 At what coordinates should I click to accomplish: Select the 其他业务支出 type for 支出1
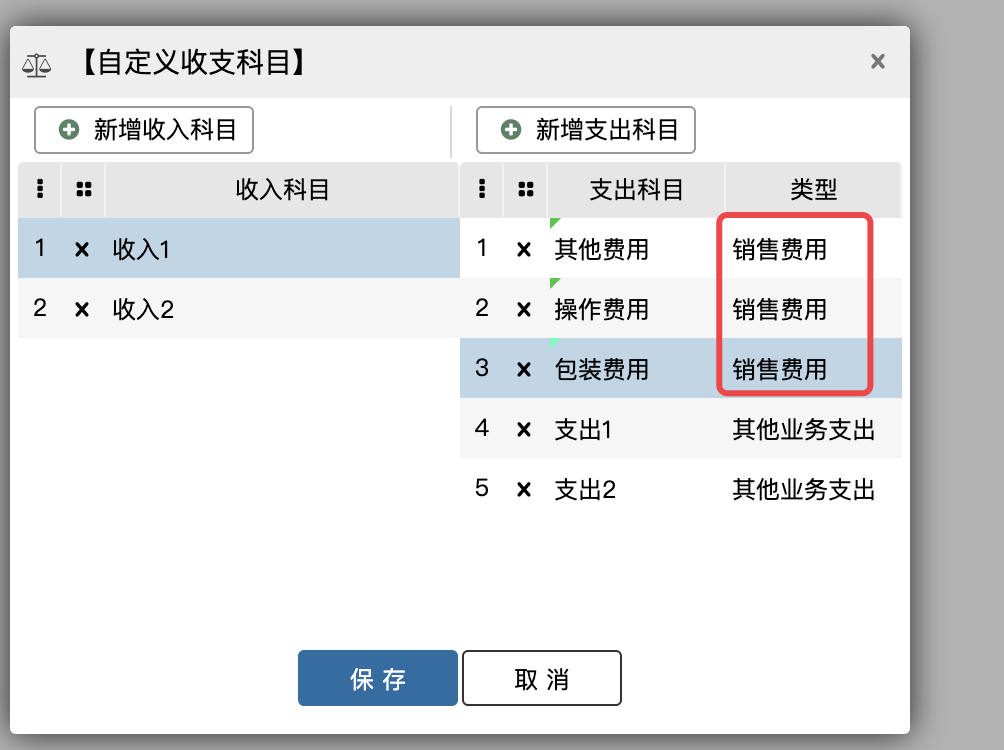803,430
